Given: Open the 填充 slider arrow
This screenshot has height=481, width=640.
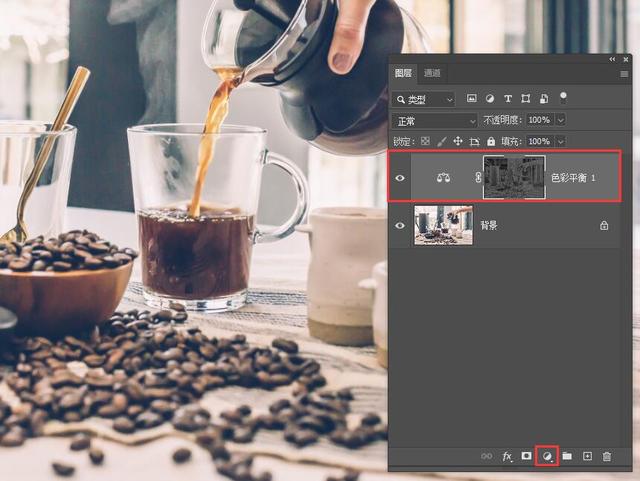Looking at the screenshot, I should click(x=561, y=141).
